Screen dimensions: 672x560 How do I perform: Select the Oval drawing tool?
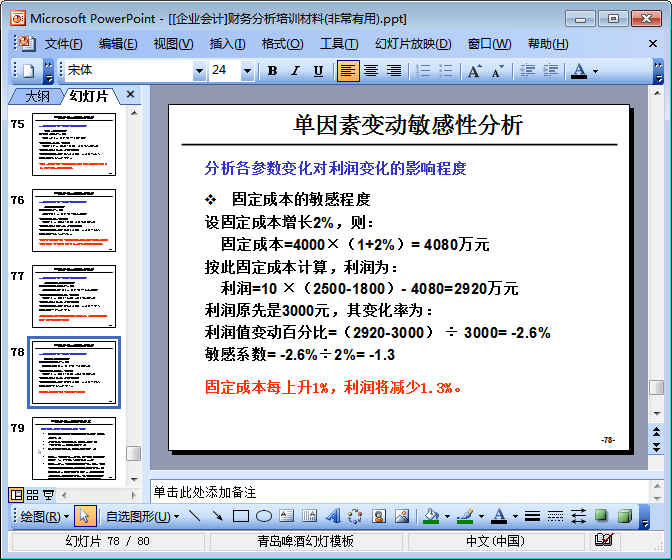264,516
